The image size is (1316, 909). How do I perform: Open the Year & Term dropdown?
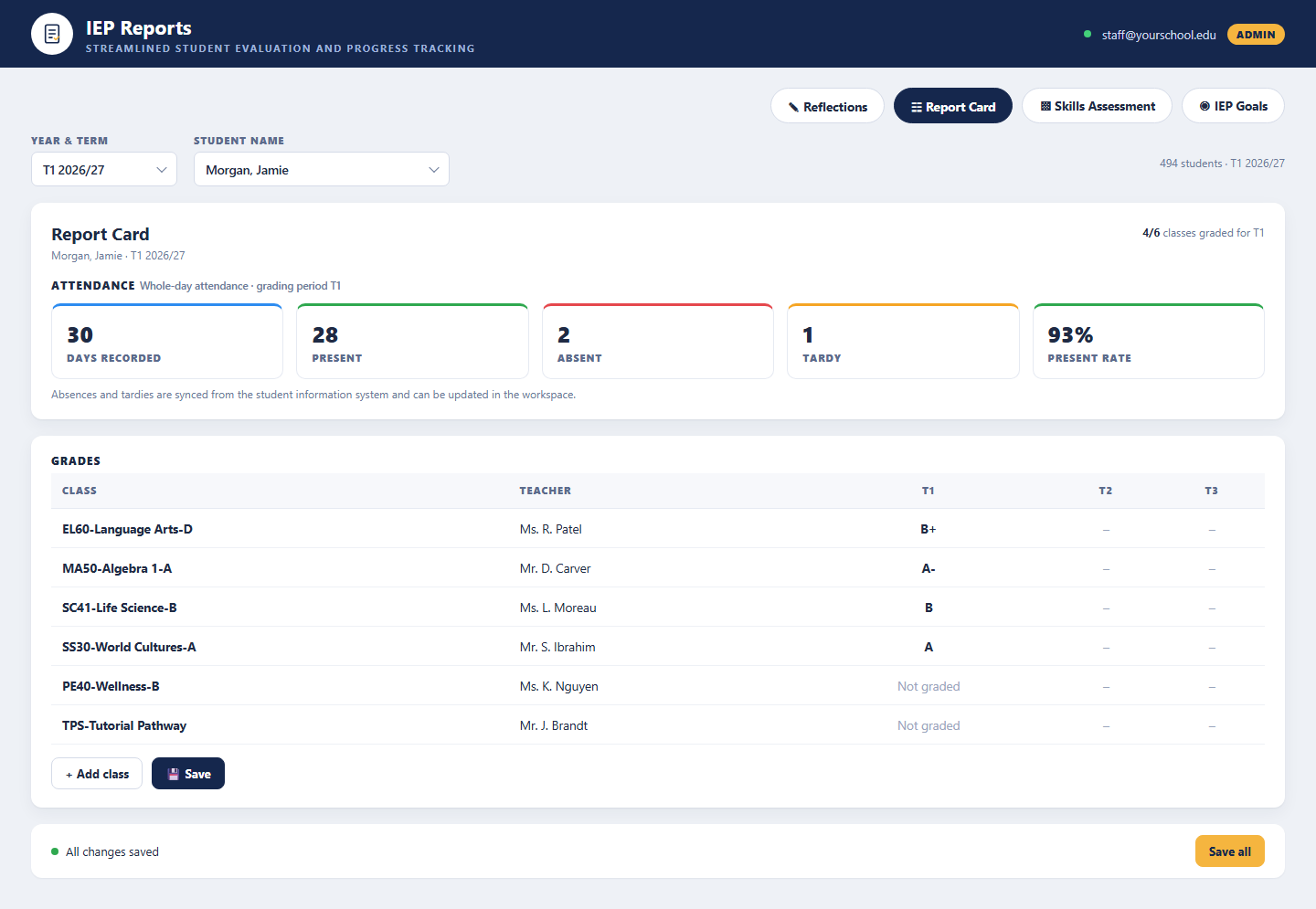[x=104, y=169]
